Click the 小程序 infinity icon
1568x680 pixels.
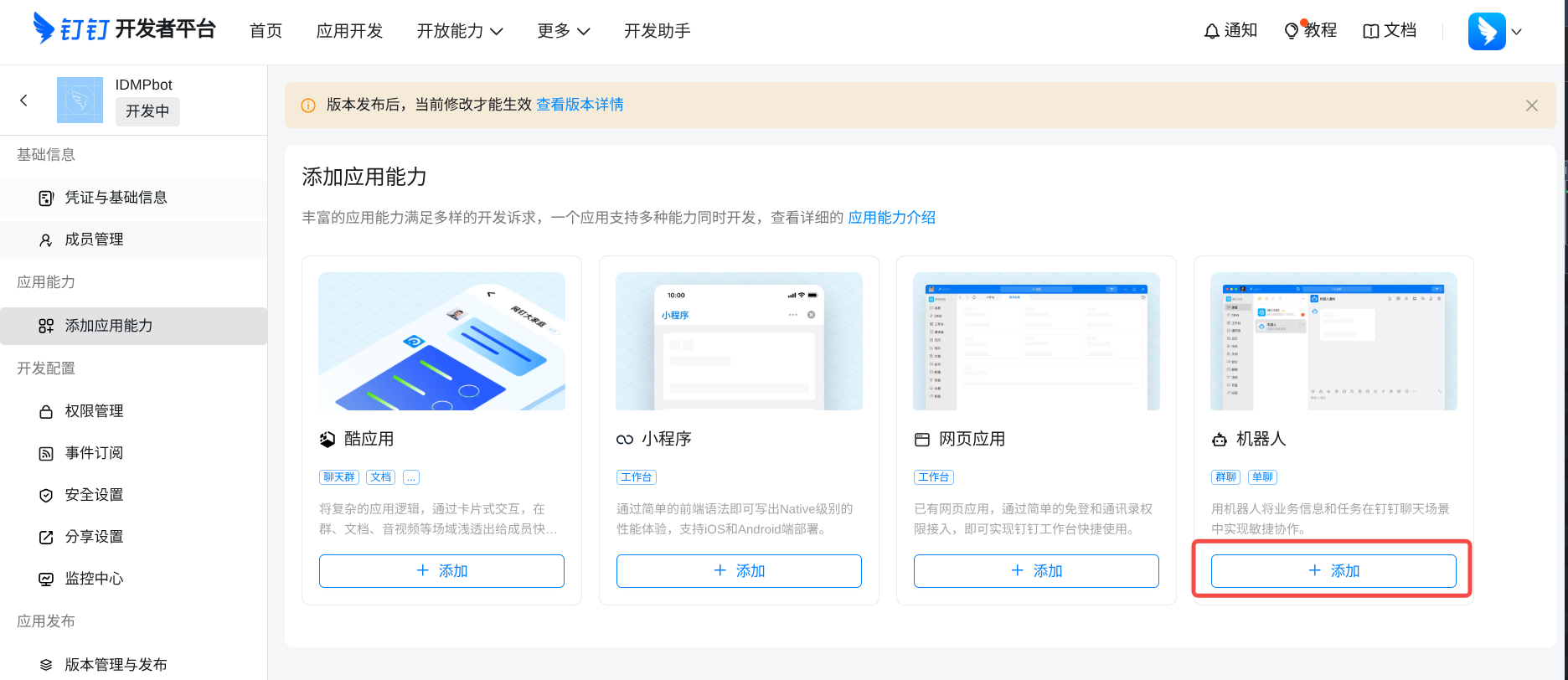(x=625, y=440)
